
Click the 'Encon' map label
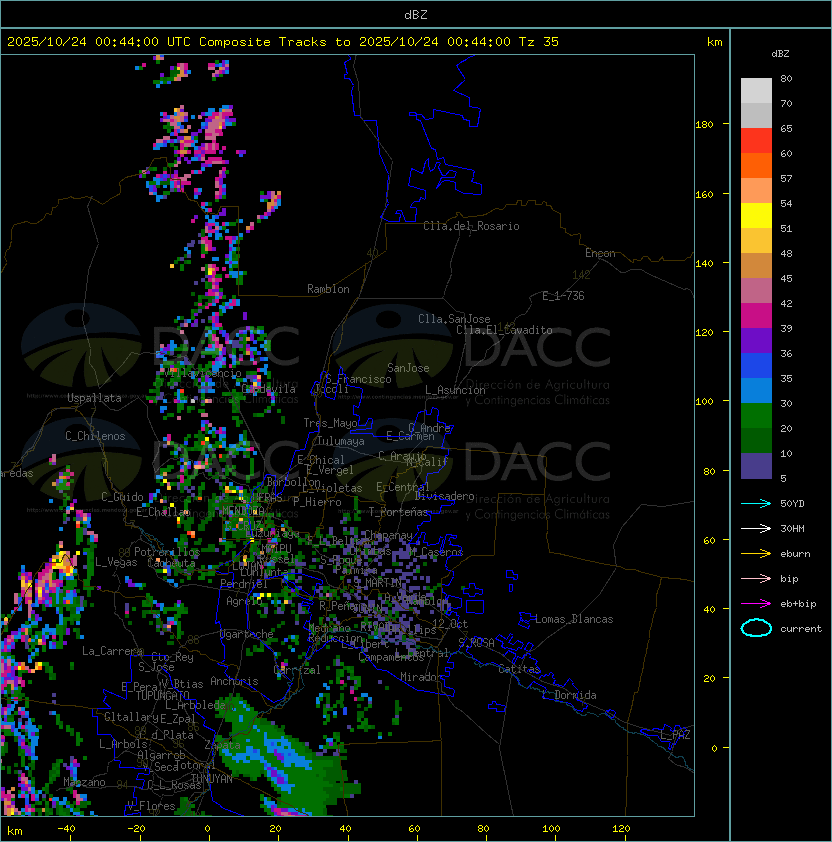coord(600,253)
